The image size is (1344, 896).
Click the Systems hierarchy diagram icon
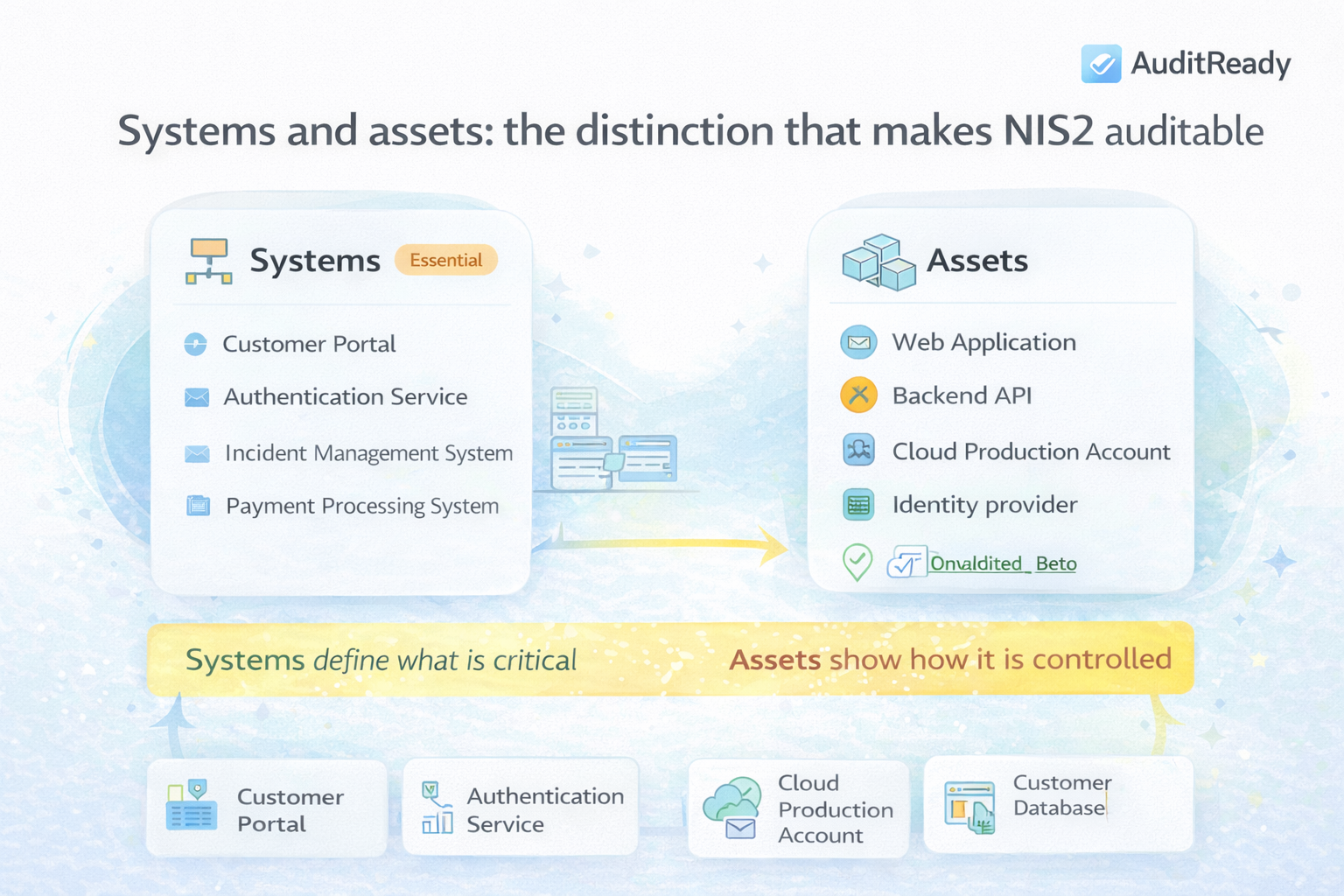click(208, 262)
